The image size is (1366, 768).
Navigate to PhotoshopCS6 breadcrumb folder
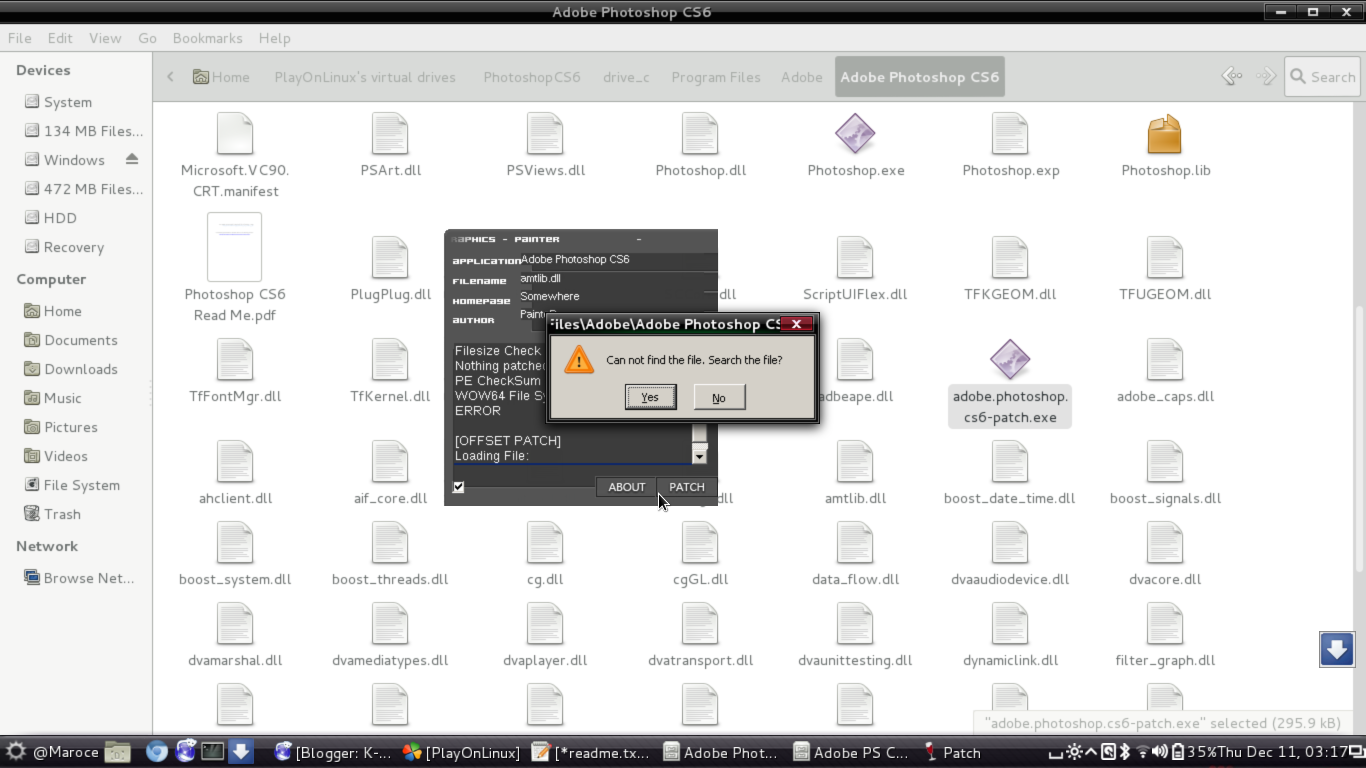pyautogui.click(x=532, y=77)
